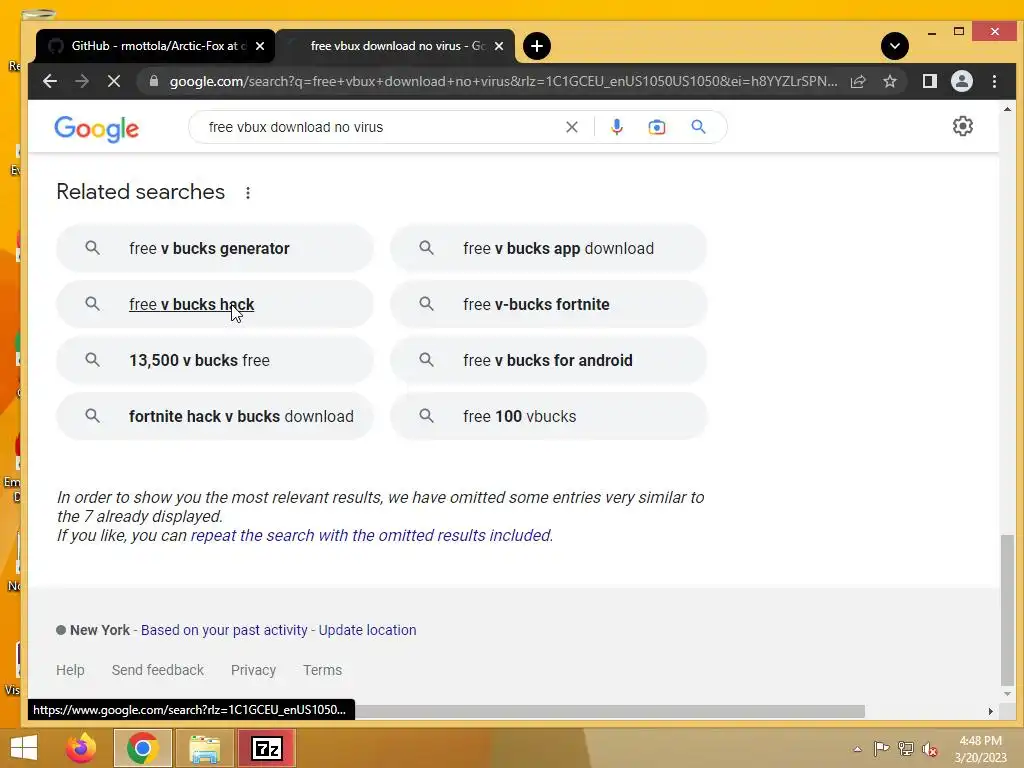Open the network tray icon
This screenshot has height=768, width=1024.
906,748
